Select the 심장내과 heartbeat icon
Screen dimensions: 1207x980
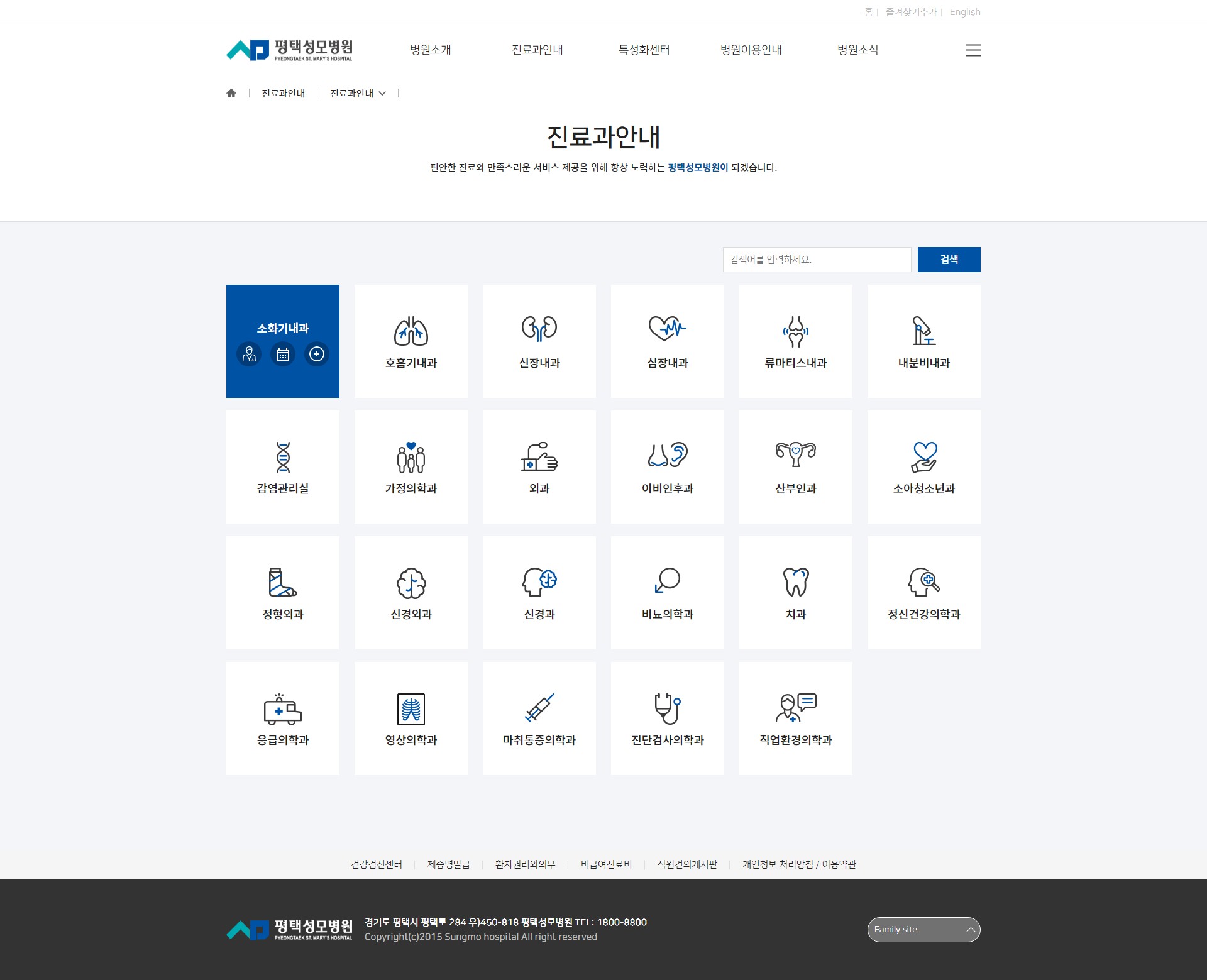[x=668, y=328]
